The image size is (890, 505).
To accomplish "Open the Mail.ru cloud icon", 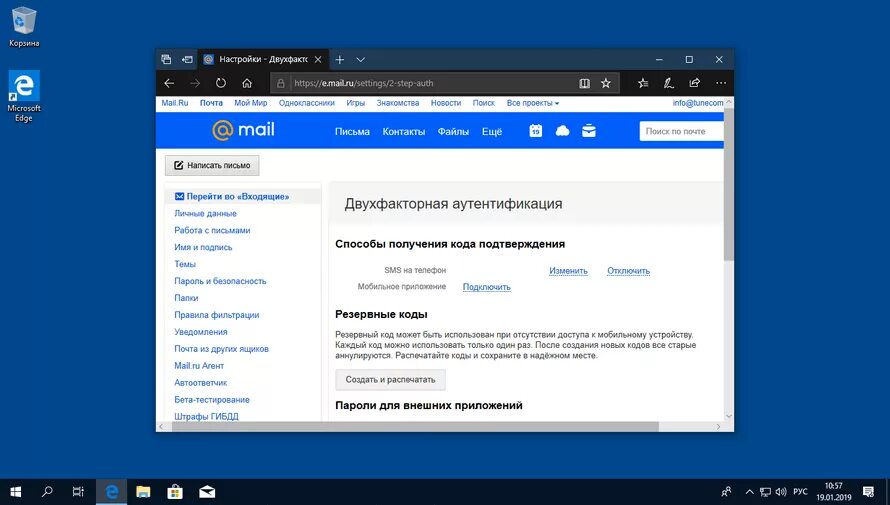I will click(562, 131).
